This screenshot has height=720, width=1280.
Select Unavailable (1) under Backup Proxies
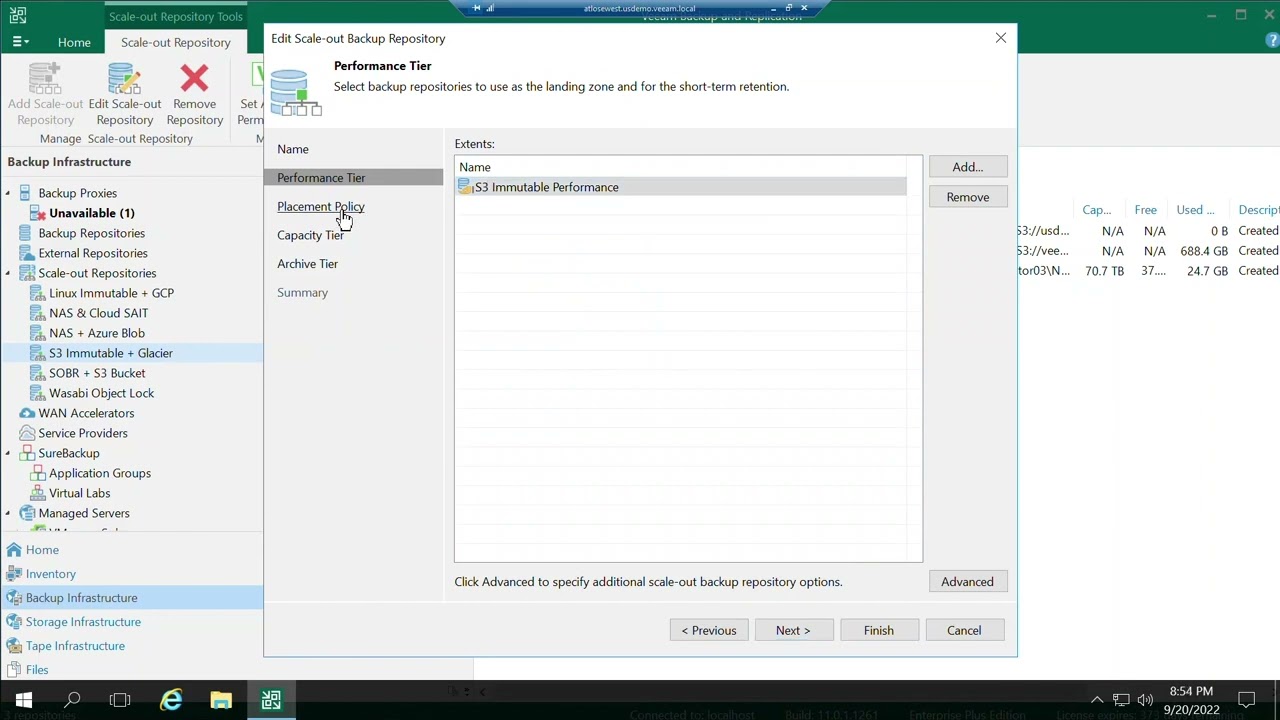[x=91, y=213]
